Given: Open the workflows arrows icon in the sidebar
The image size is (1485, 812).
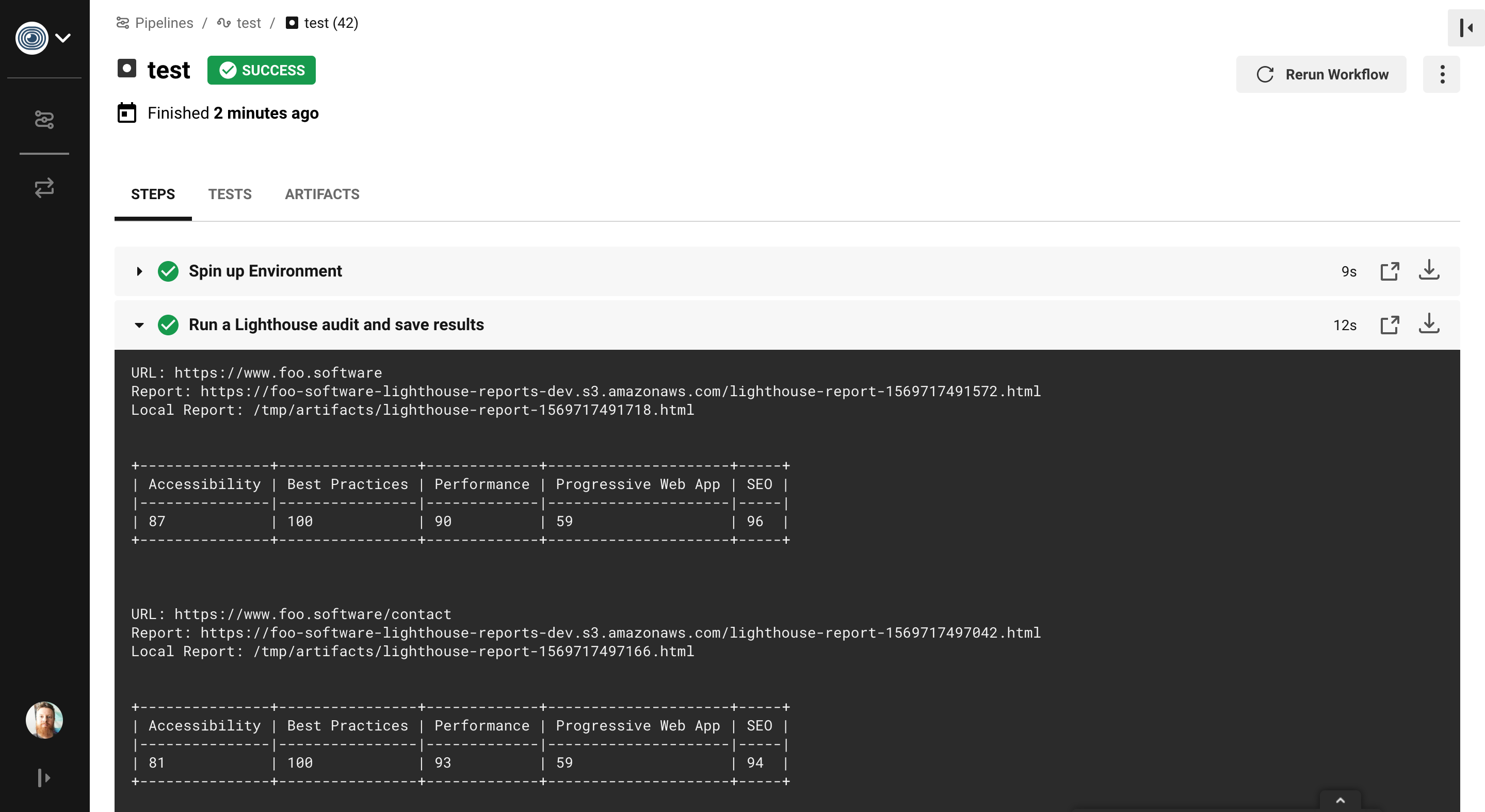Looking at the screenshot, I should tap(44, 188).
